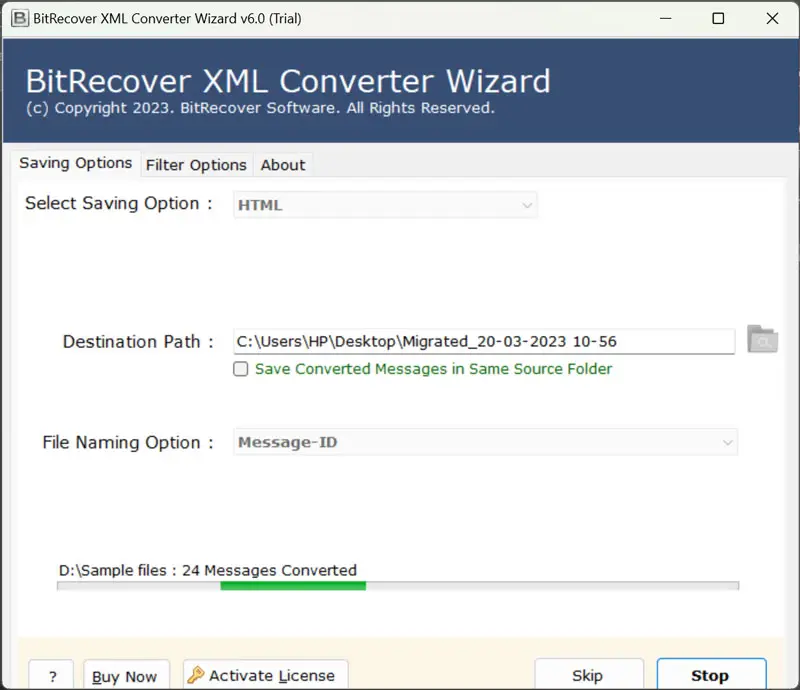
Task: Click the Activate License button text
Action: pyautogui.click(x=271, y=675)
